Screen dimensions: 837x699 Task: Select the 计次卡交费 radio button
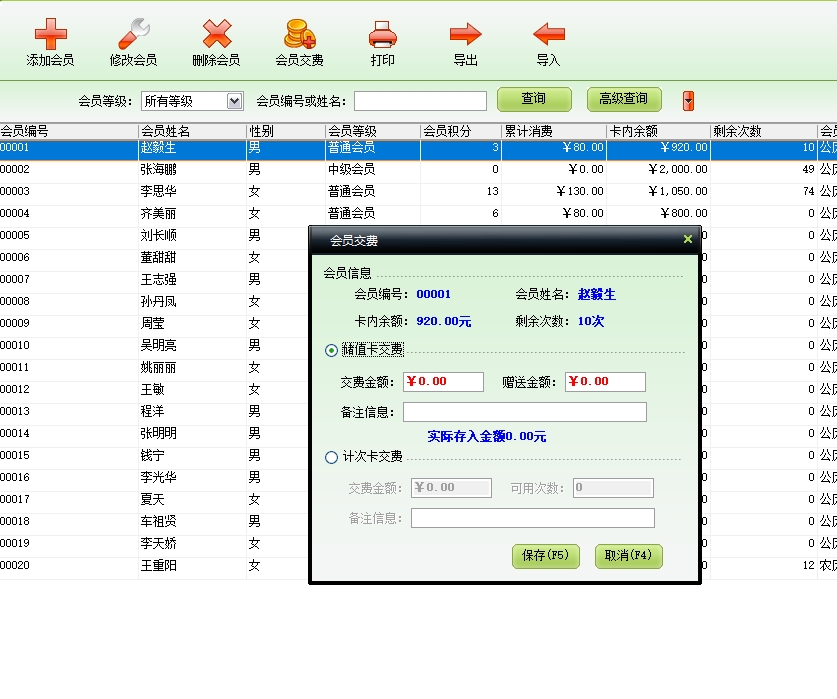click(332, 457)
